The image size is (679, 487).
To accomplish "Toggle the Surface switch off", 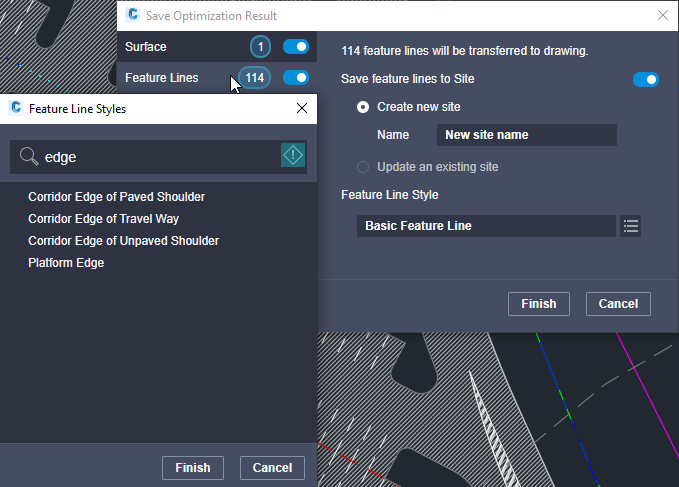I will (296, 47).
